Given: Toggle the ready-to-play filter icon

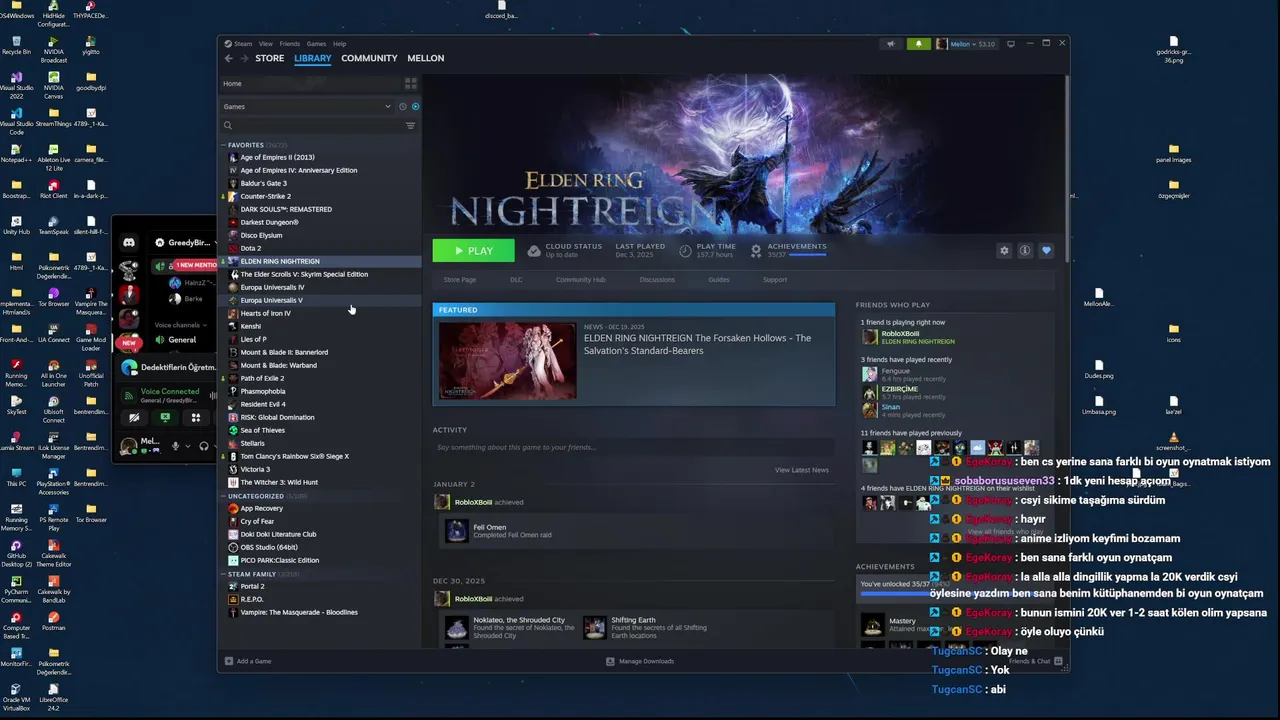Looking at the screenshot, I should pos(415,106).
